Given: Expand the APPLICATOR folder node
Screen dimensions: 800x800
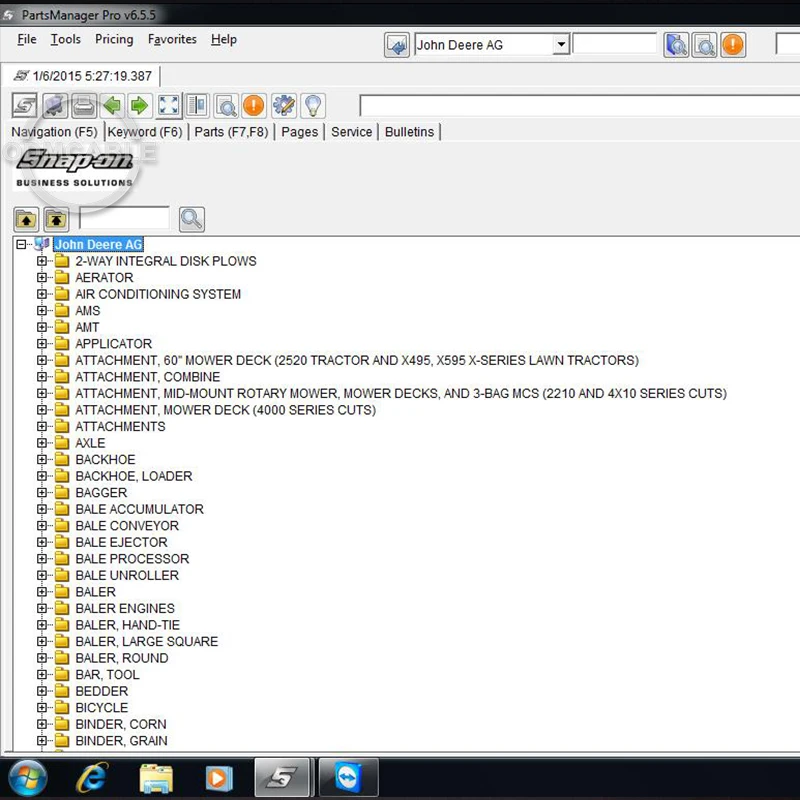Looking at the screenshot, I should (x=42, y=343).
